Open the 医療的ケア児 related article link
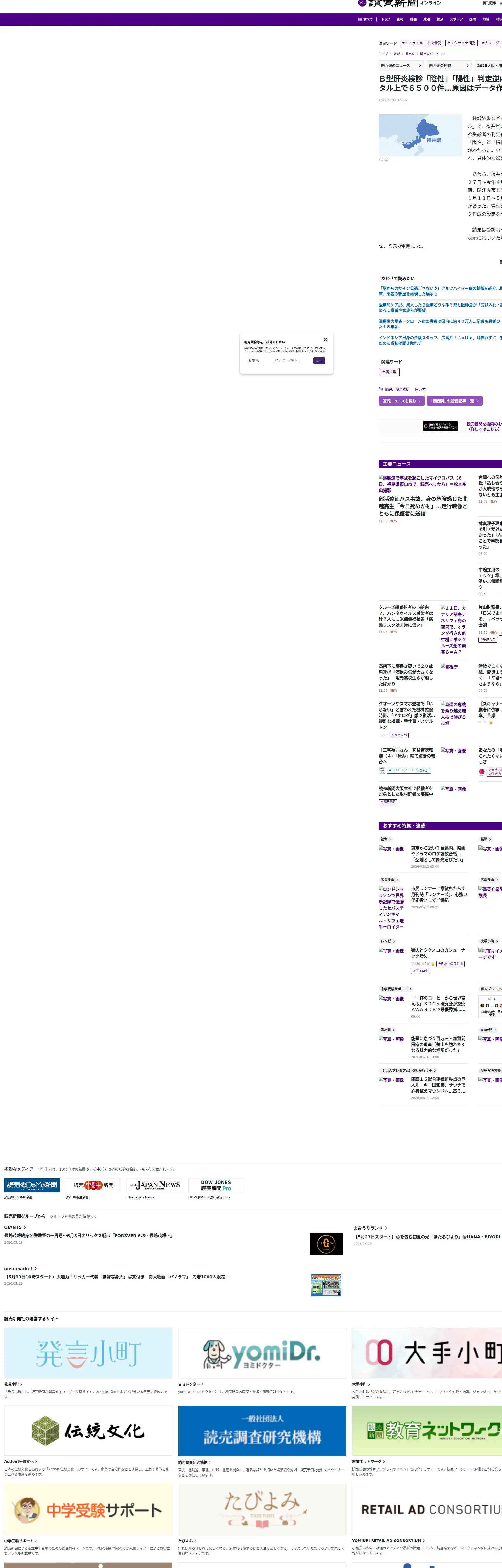Screen dimensions: 502x1568 [440, 307]
